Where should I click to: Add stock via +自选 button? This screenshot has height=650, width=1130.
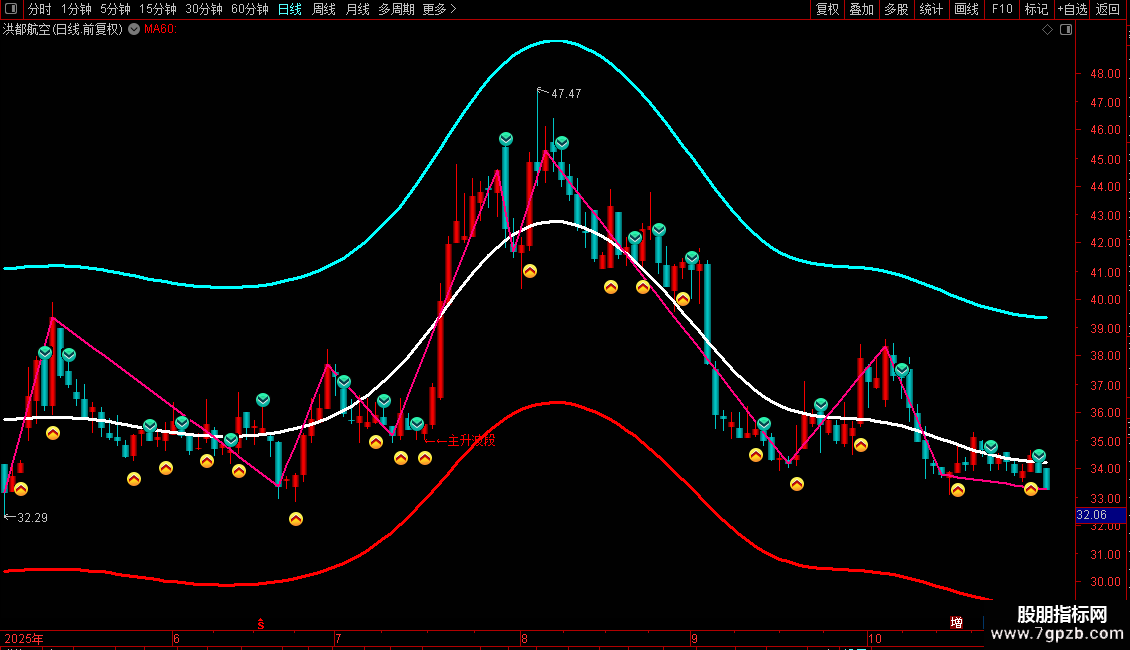click(x=1072, y=9)
